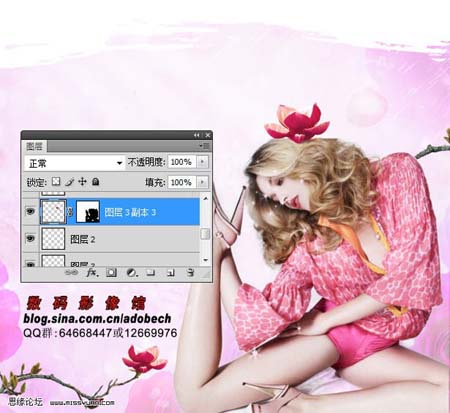This screenshot has width=450, height=413.
Task: Click the add layer style fx icon
Action: pyautogui.click(x=92, y=273)
